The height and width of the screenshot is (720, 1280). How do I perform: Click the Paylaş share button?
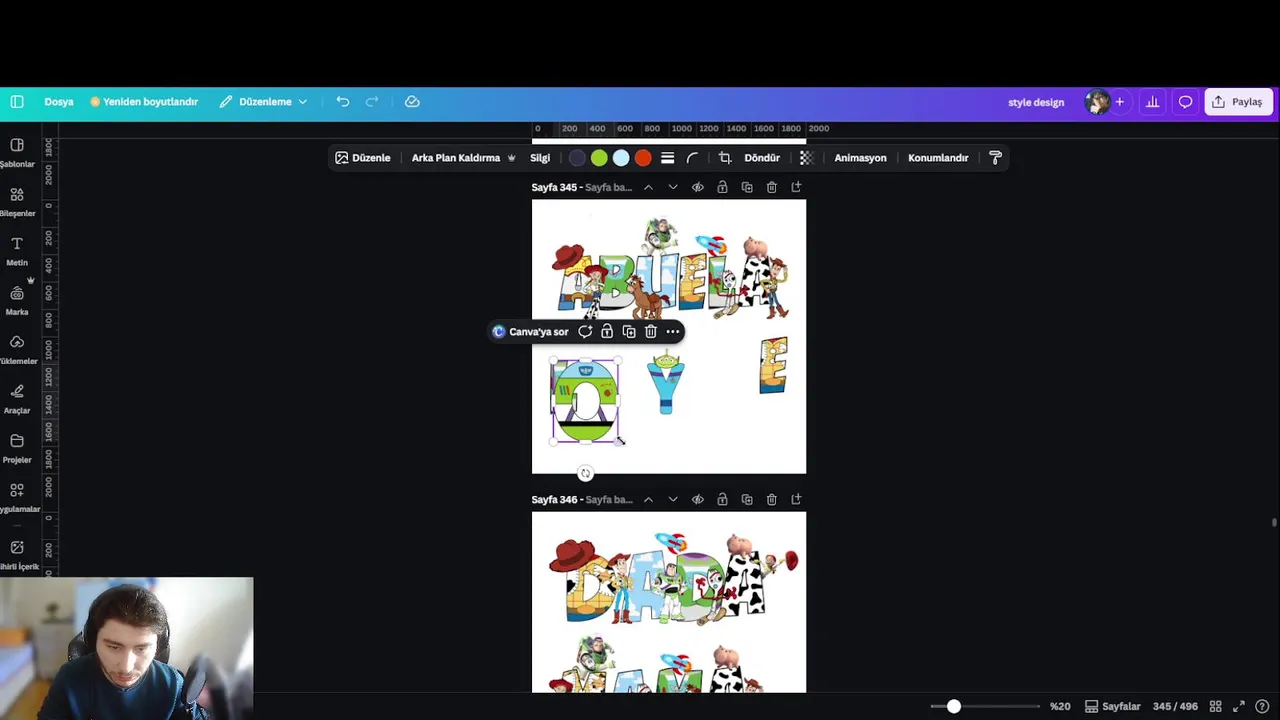pyautogui.click(x=1238, y=102)
